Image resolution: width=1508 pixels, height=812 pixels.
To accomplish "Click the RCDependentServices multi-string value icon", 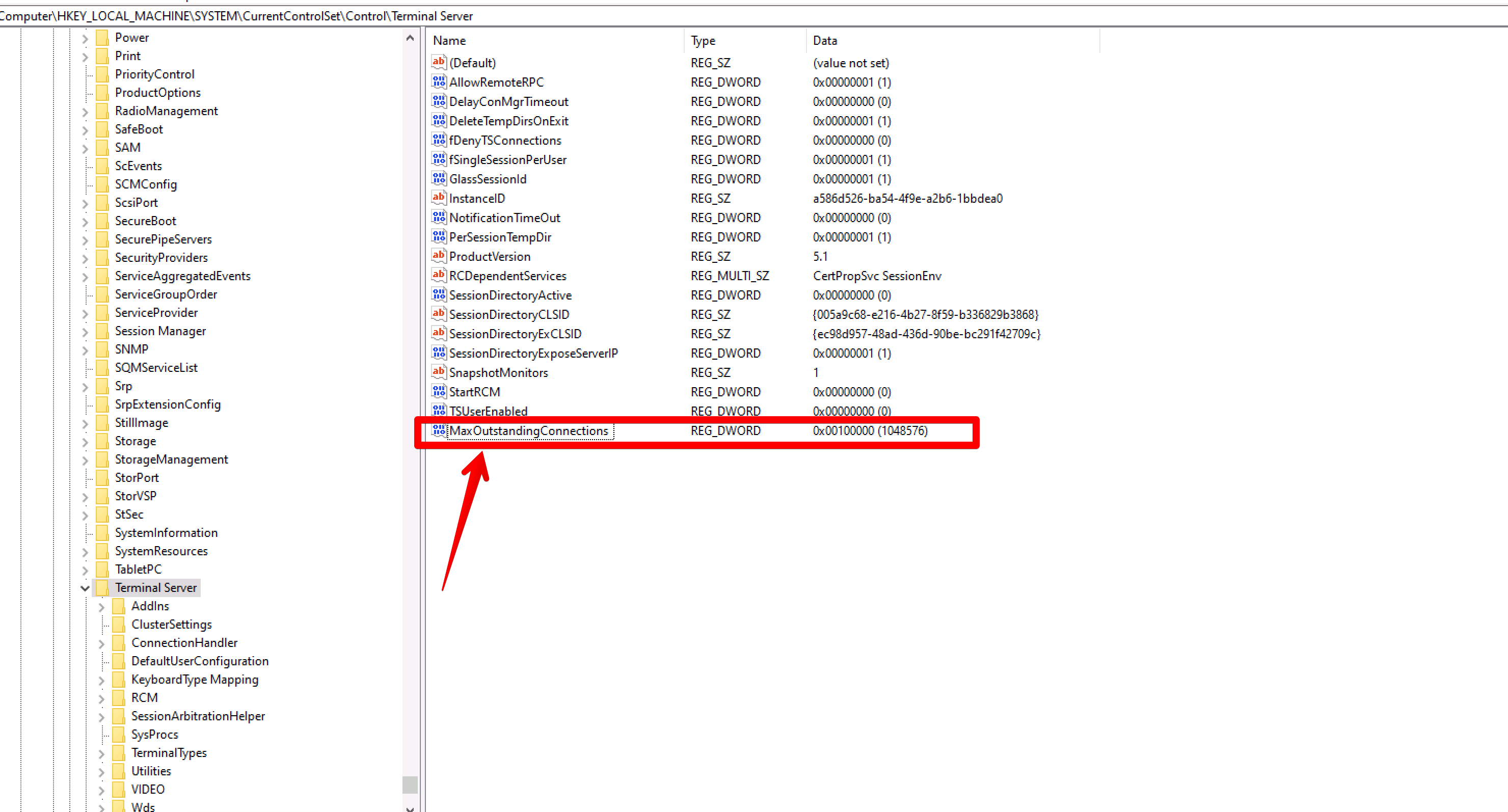I will [x=439, y=276].
